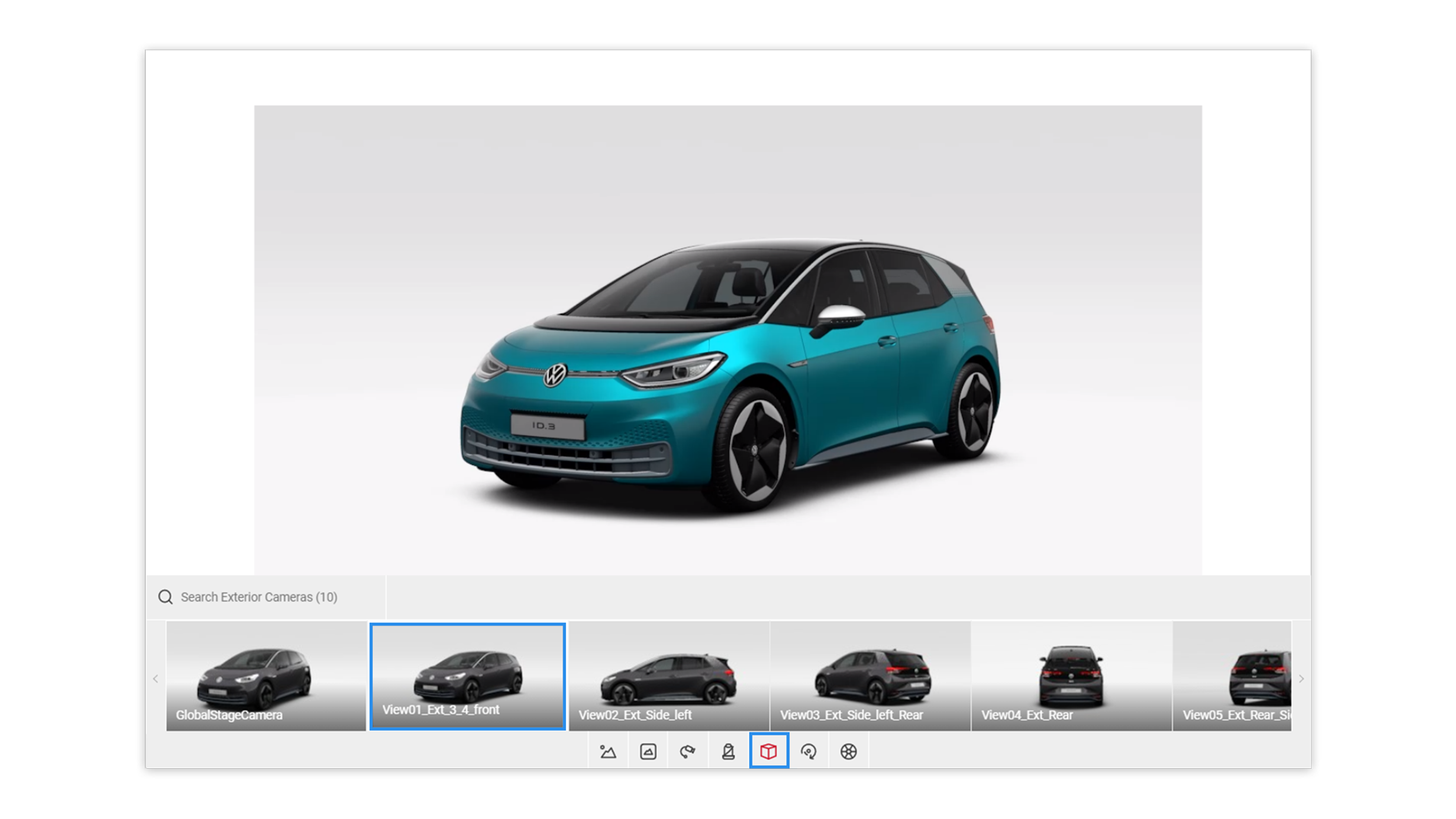
Task: Click the framed image background icon
Action: point(648,751)
